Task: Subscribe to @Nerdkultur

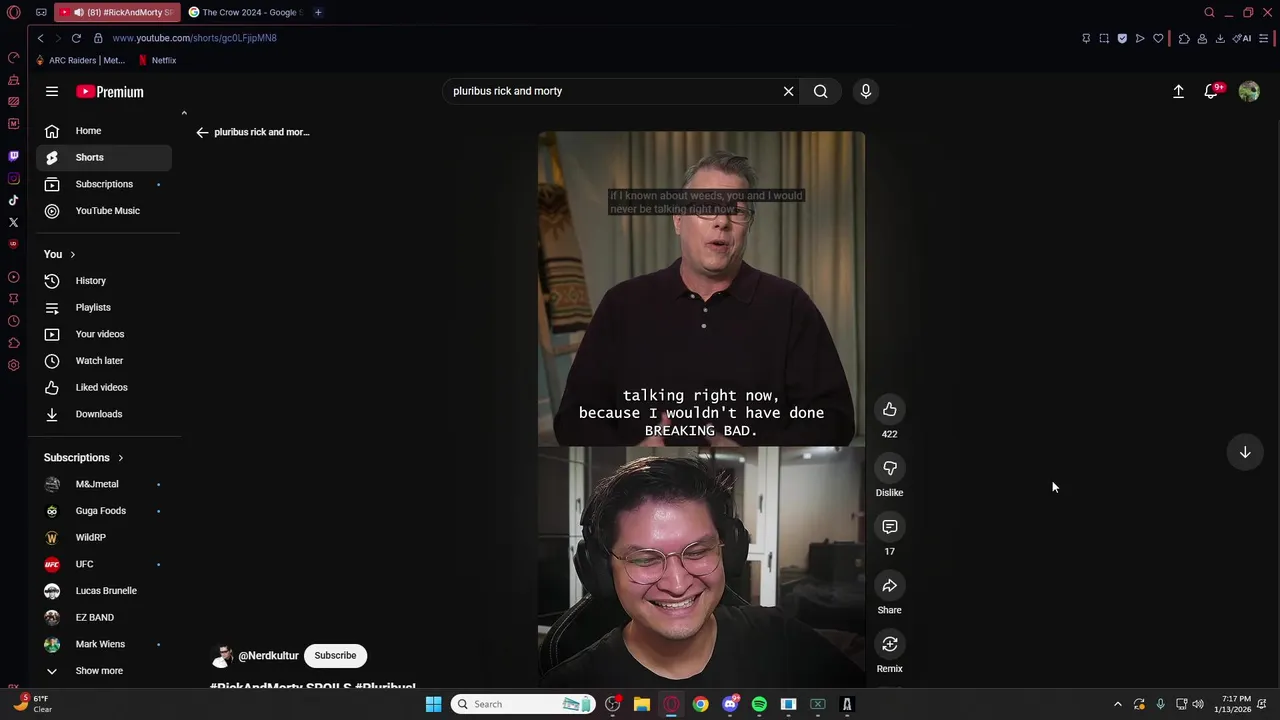Action: (x=335, y=655)
